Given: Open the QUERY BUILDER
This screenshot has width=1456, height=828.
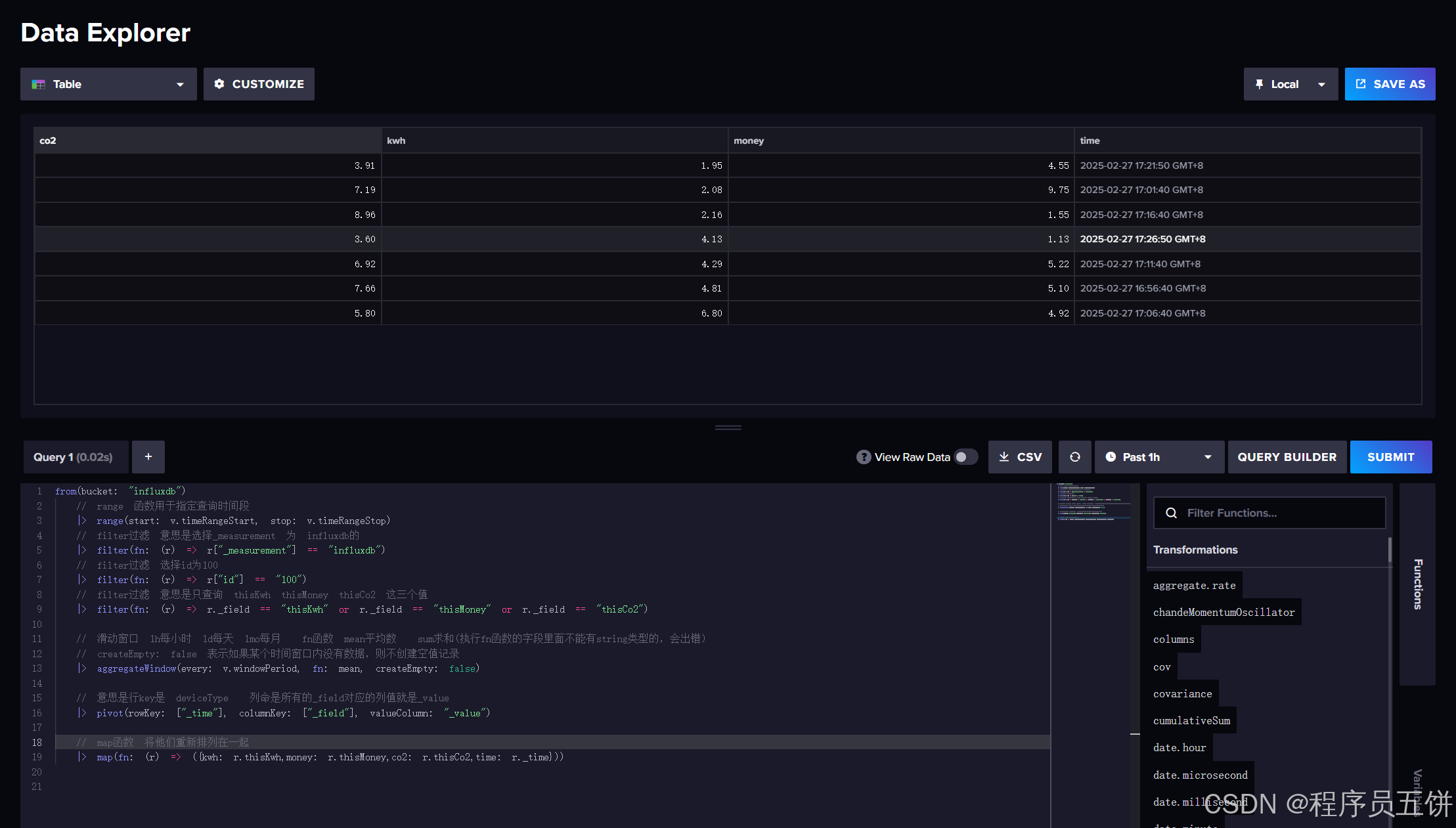Looking at the screenshot, I should (x=1287, y=456).
